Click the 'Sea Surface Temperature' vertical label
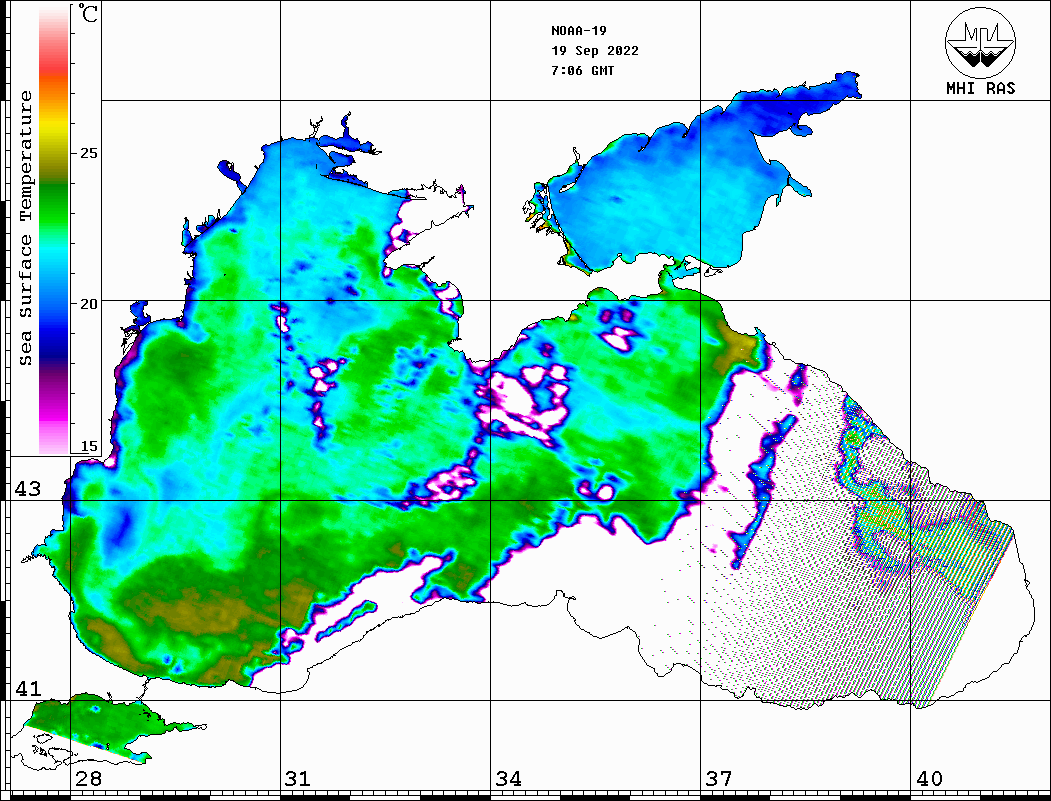The height and width of the screenshot is (801, 1051). click(25, 229)
